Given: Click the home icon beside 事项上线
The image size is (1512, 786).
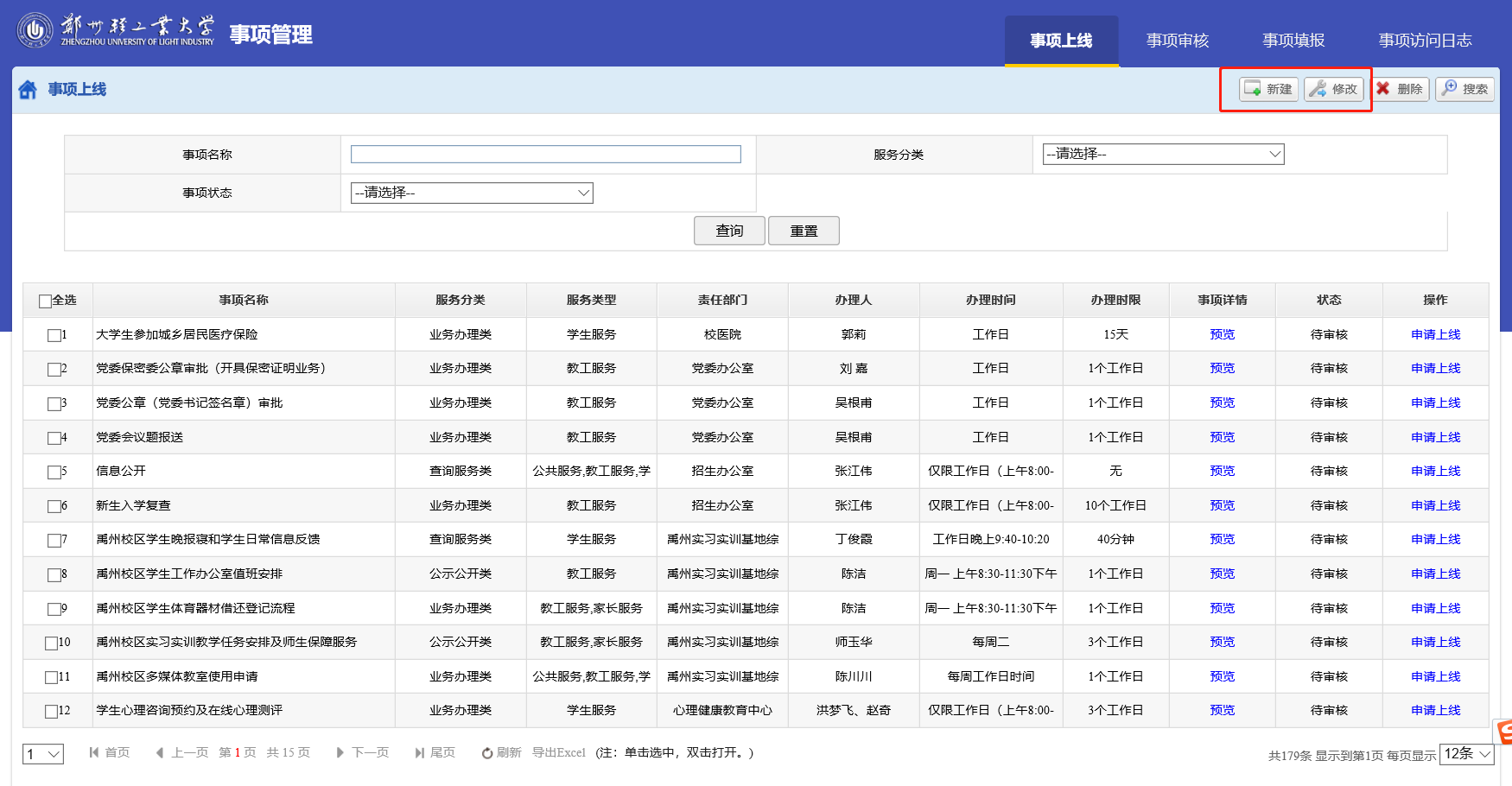Looking at the screenshot, I should point(28,90).
